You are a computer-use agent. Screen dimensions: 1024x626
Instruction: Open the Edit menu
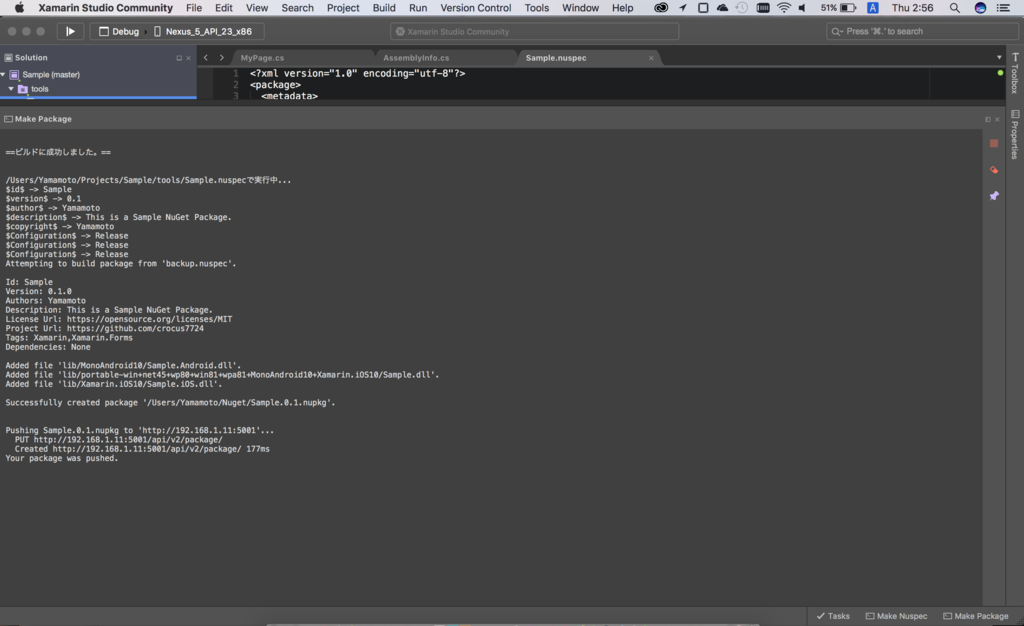pyautogui.click(x=224, y=8)
